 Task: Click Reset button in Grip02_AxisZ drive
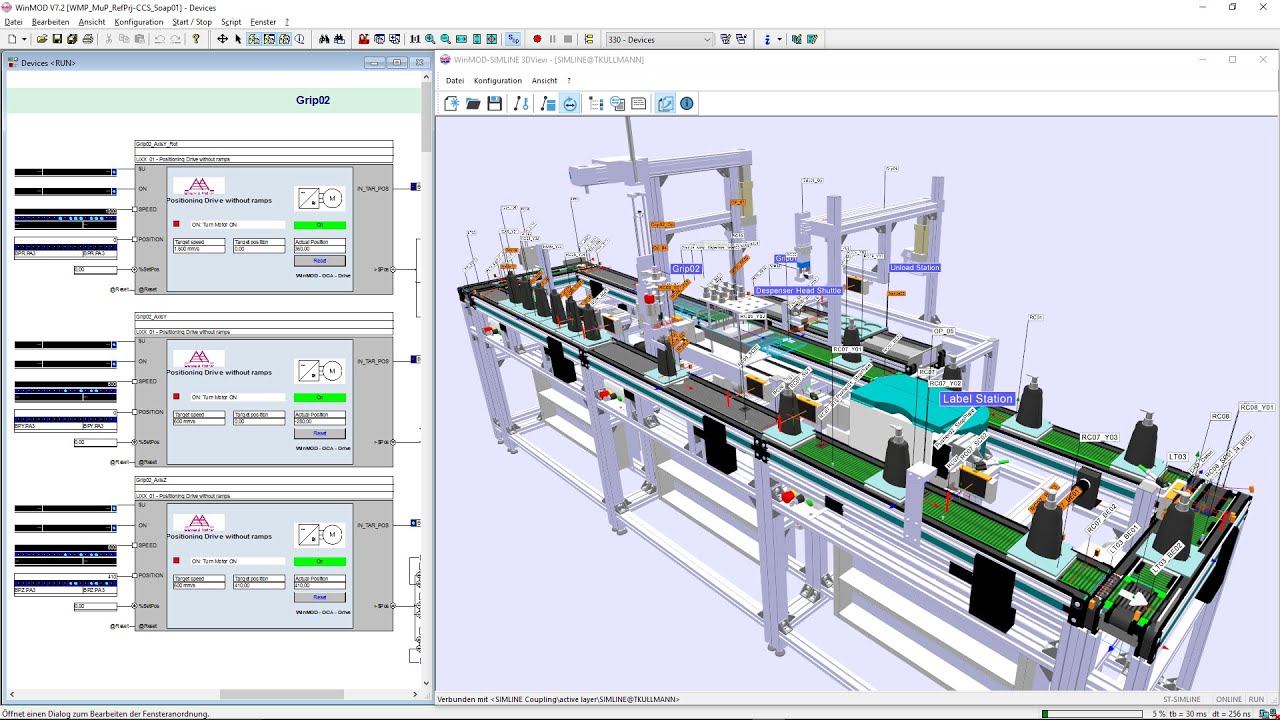(x=320, y=597)
